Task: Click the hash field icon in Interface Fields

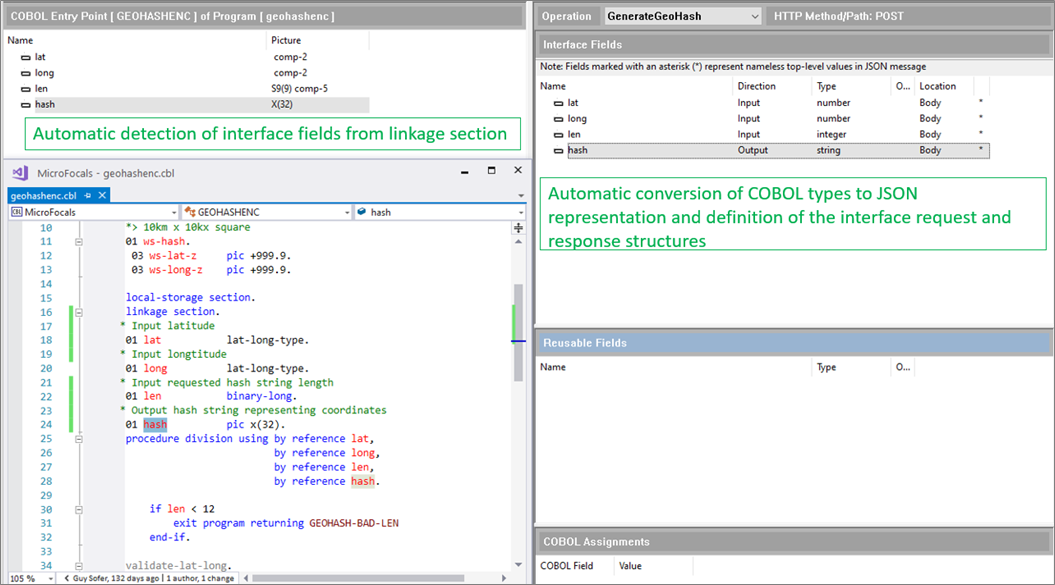Action: (557, 151)
